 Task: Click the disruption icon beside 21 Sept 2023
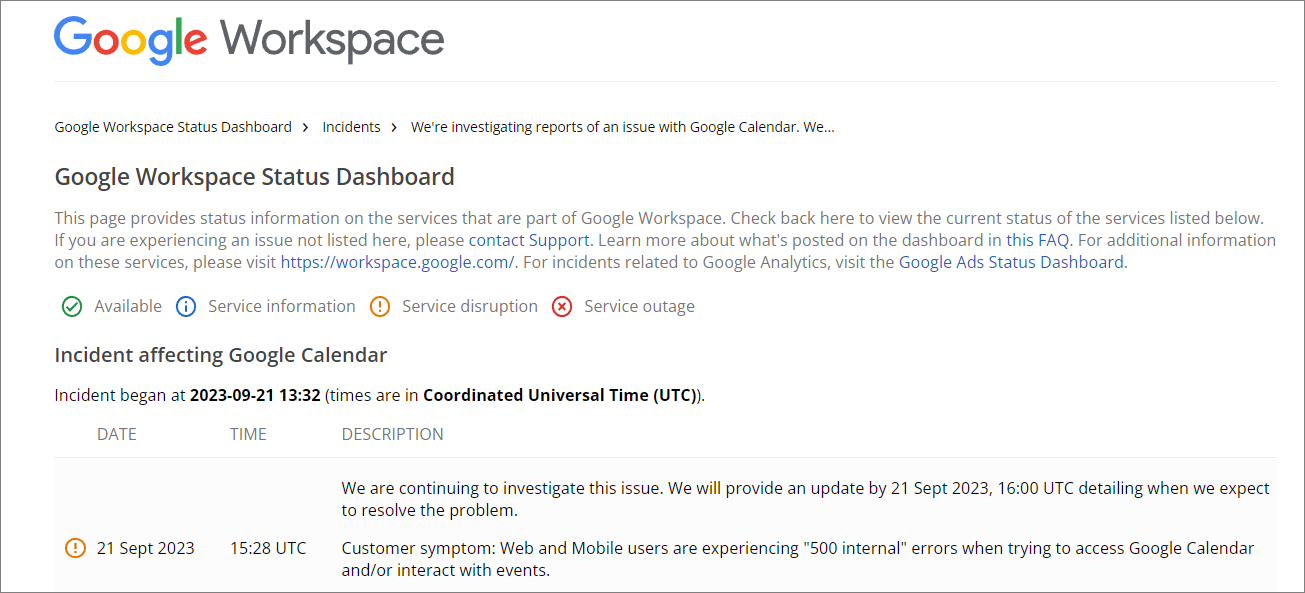75,548
